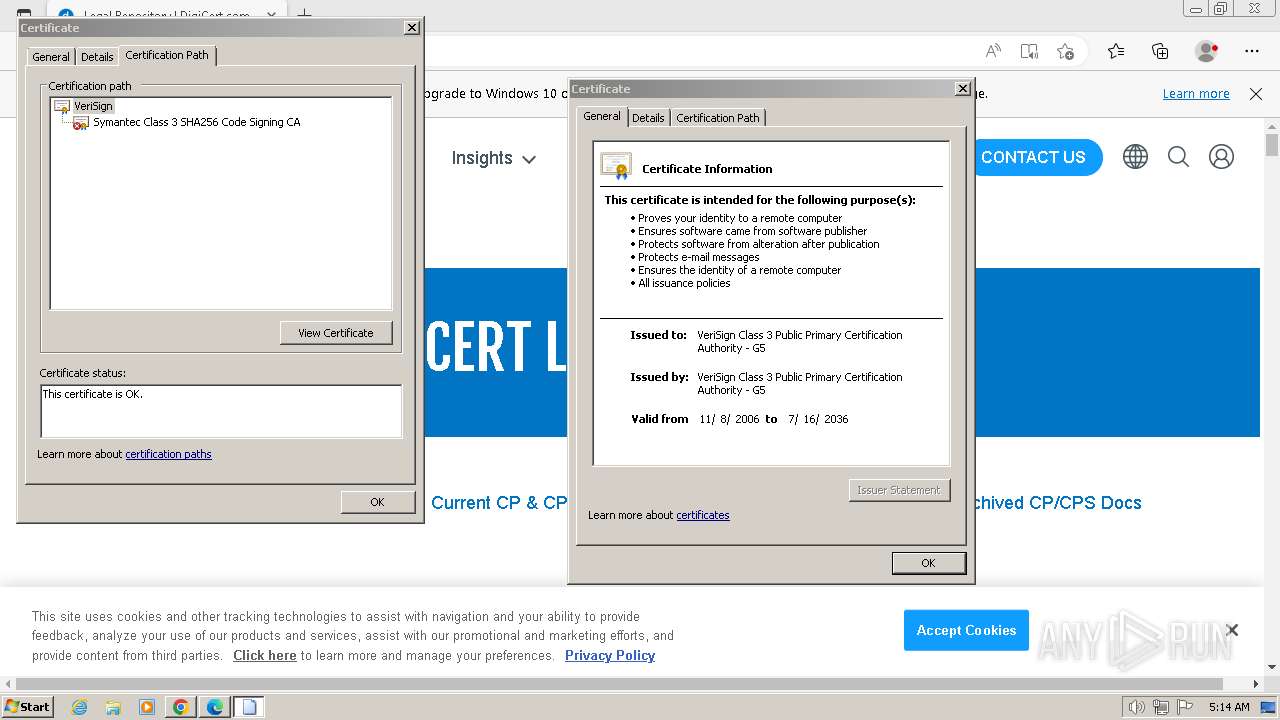Click globe language icon on DigiCert page
Image resolution: width=1280 pixels, height=720 pixels.
click(1135, 157)
